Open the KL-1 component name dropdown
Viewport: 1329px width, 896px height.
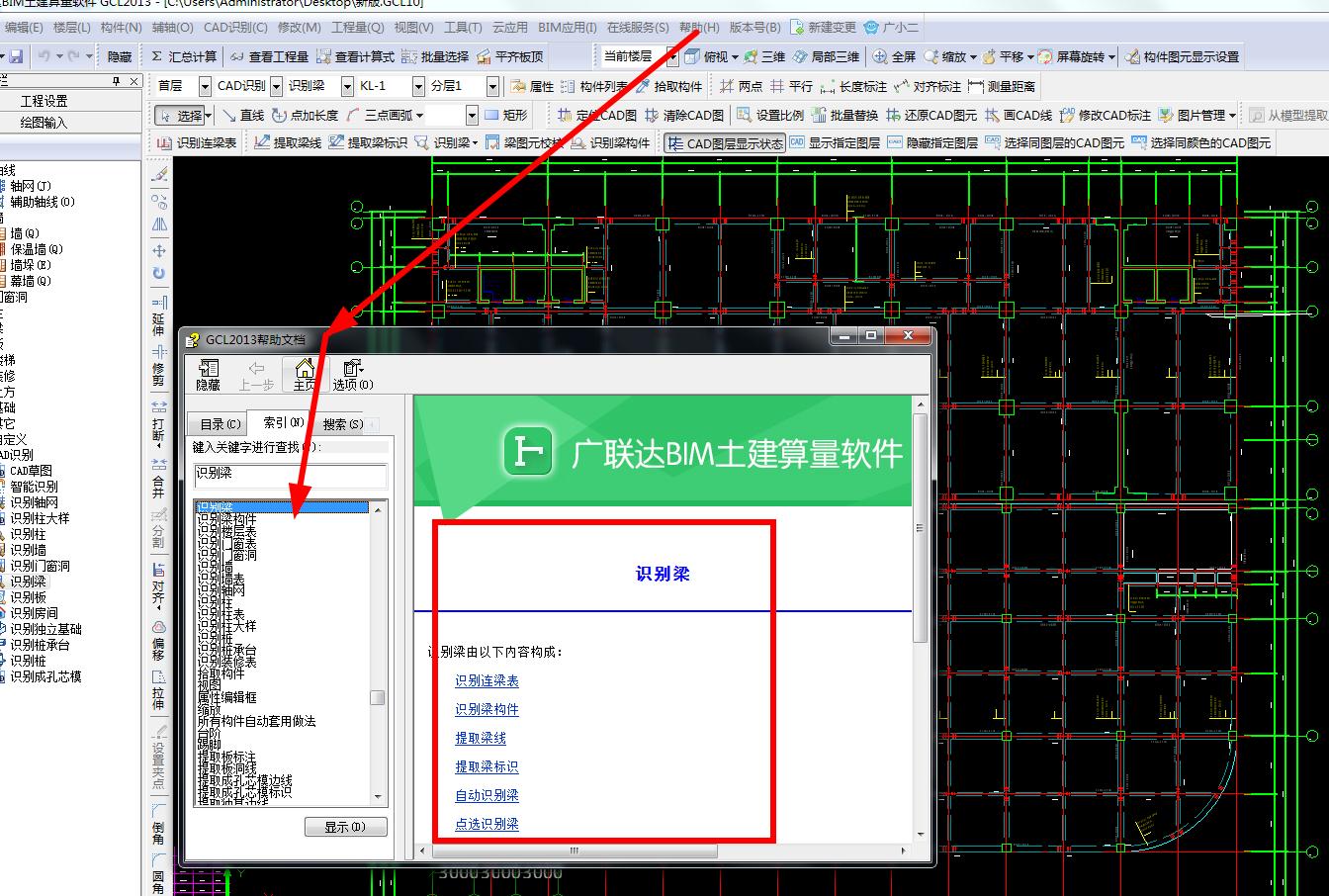(x=418, y=86)
